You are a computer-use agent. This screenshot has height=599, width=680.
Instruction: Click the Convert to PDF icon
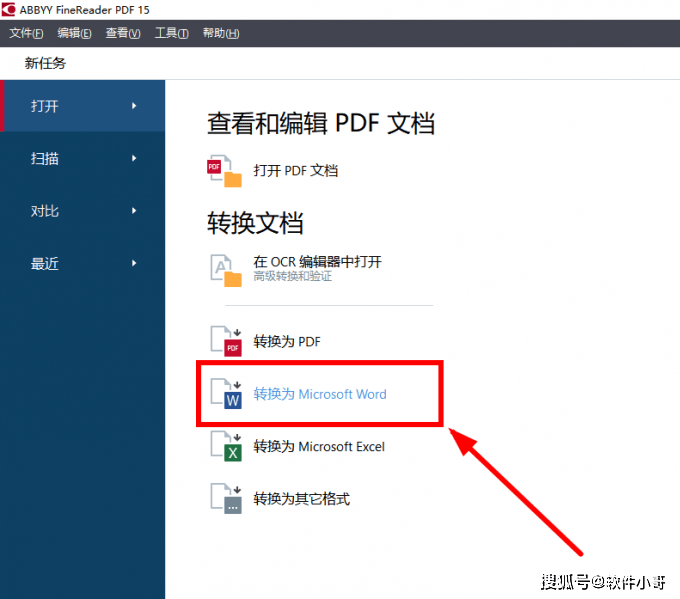(x=226, y=341)
